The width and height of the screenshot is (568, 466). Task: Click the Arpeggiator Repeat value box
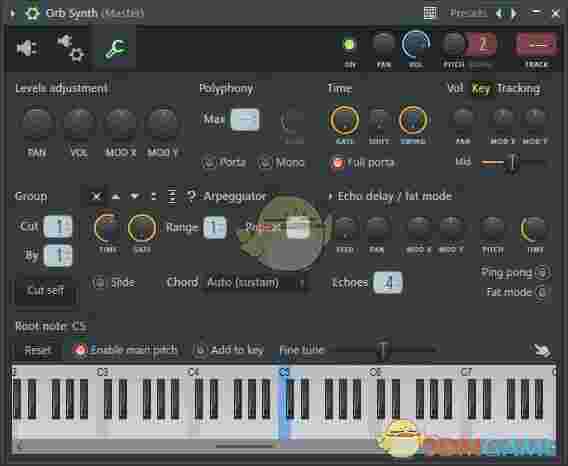pyautogui.click(x=298, y=228)
